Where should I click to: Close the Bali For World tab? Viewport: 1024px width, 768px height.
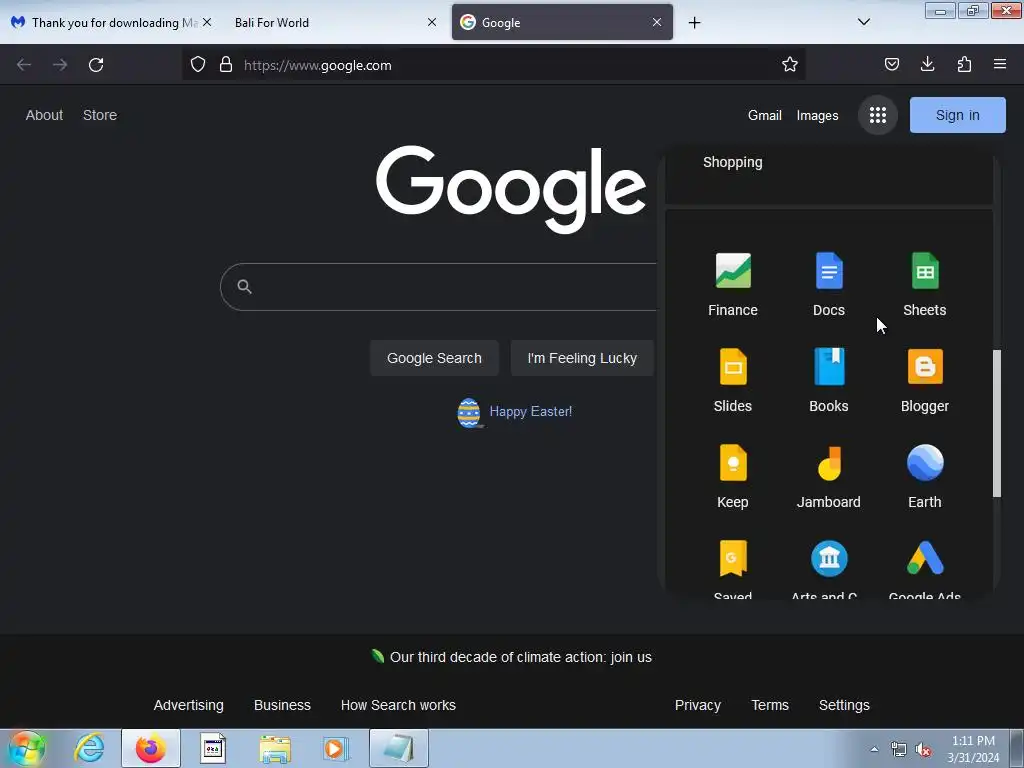(432, 22)
